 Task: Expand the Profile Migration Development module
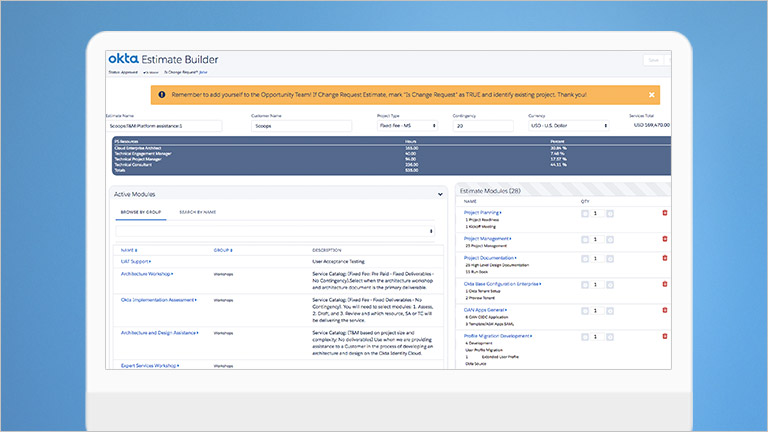coord(498,336)
